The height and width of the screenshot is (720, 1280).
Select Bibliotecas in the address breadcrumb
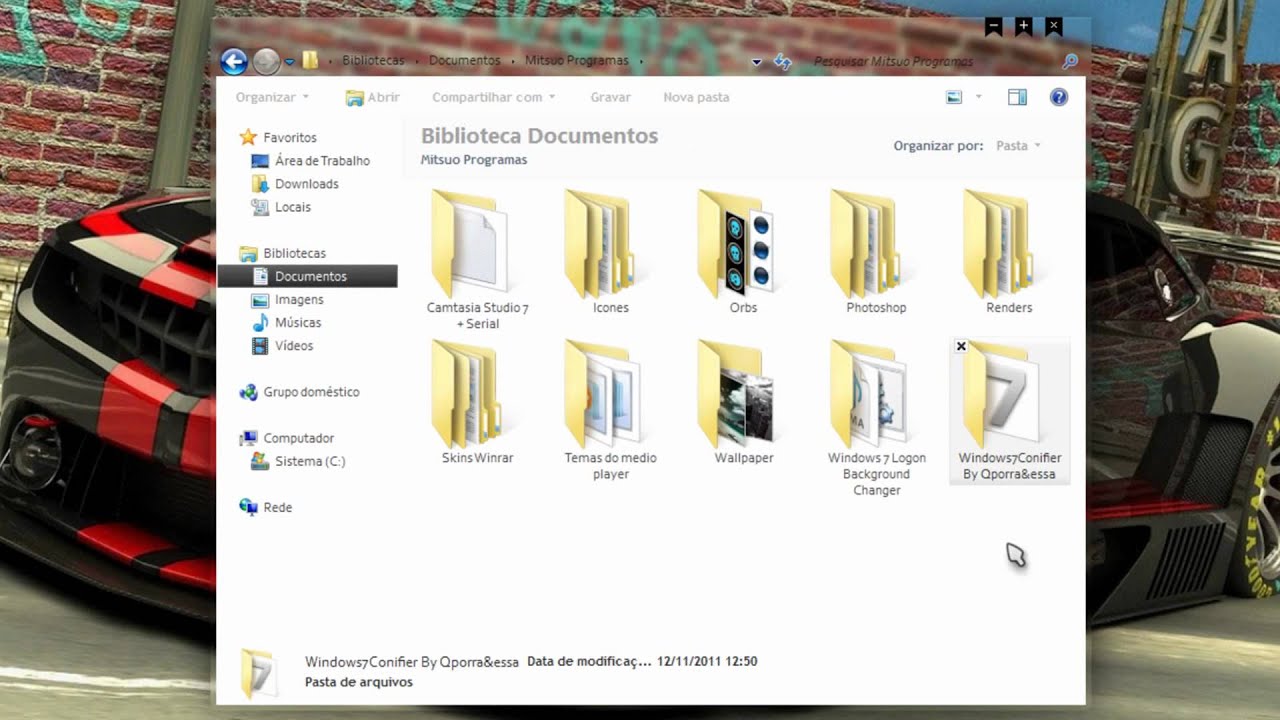373,61
